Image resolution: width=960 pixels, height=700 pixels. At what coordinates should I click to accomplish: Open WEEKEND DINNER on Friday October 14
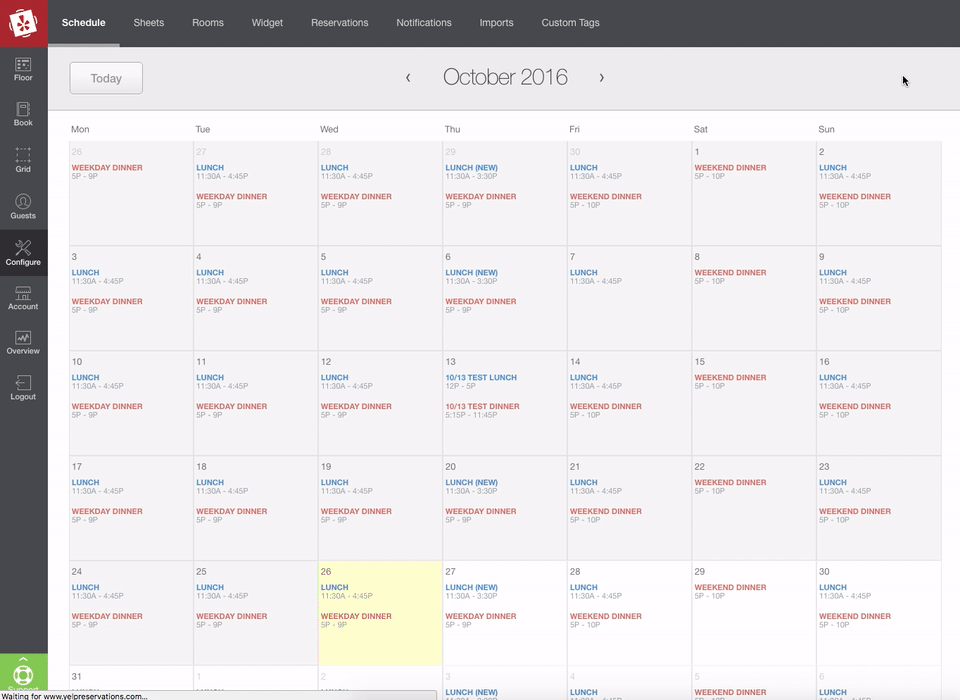click(606, 407)
